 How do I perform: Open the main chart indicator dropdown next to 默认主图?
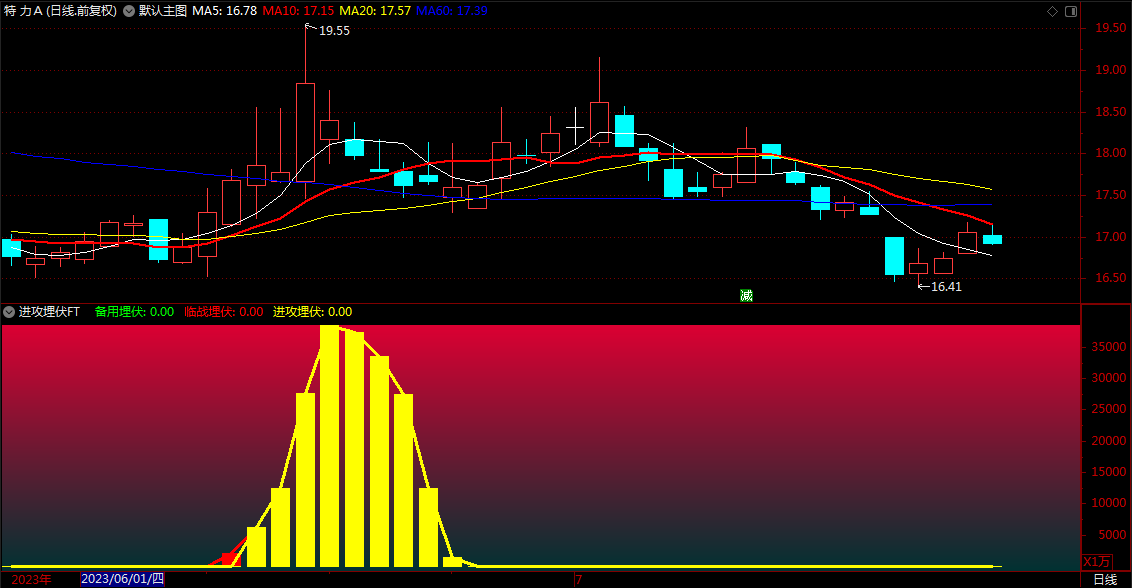pos(129,11)
